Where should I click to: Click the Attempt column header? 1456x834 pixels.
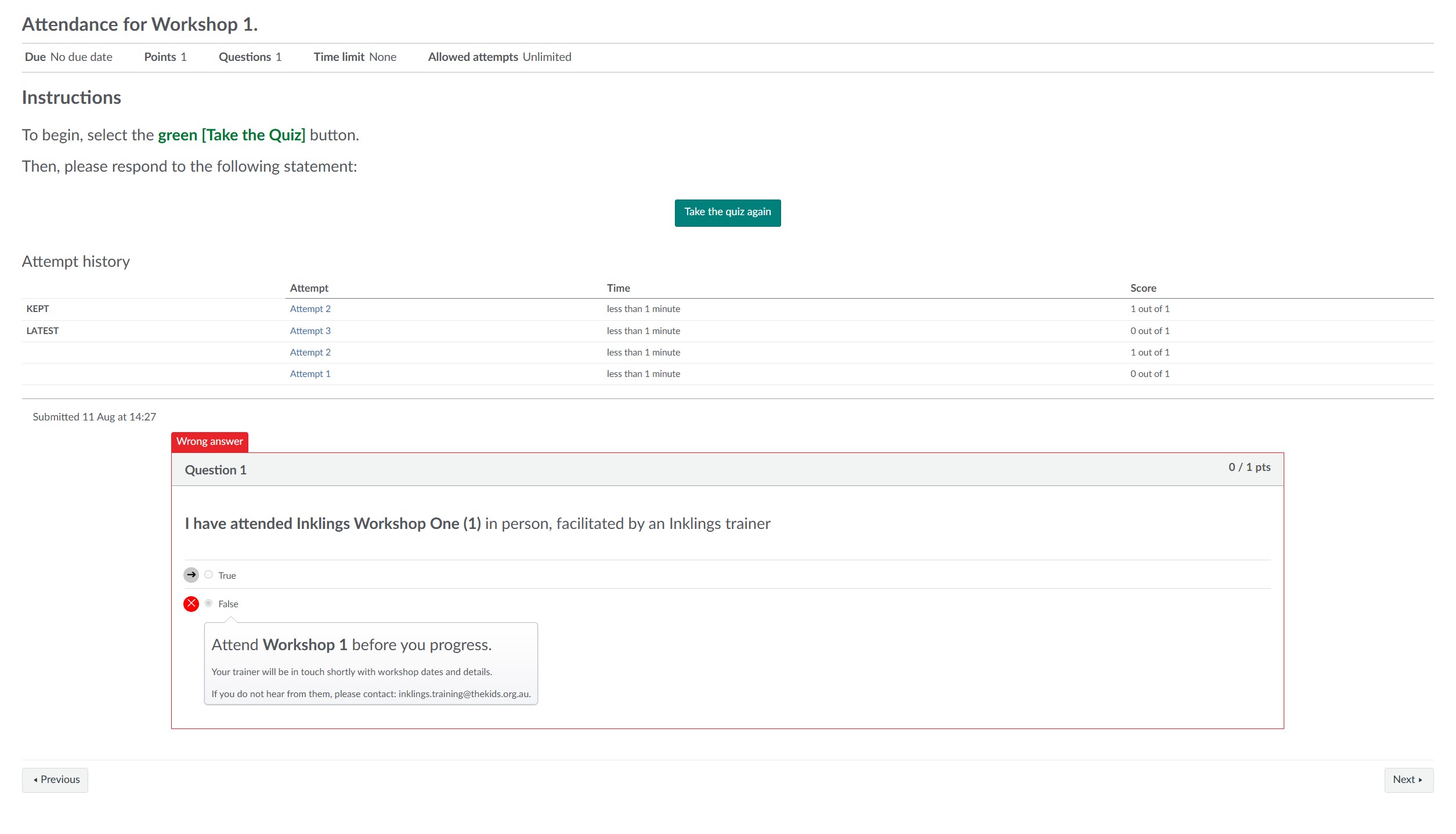coord(309,288)
